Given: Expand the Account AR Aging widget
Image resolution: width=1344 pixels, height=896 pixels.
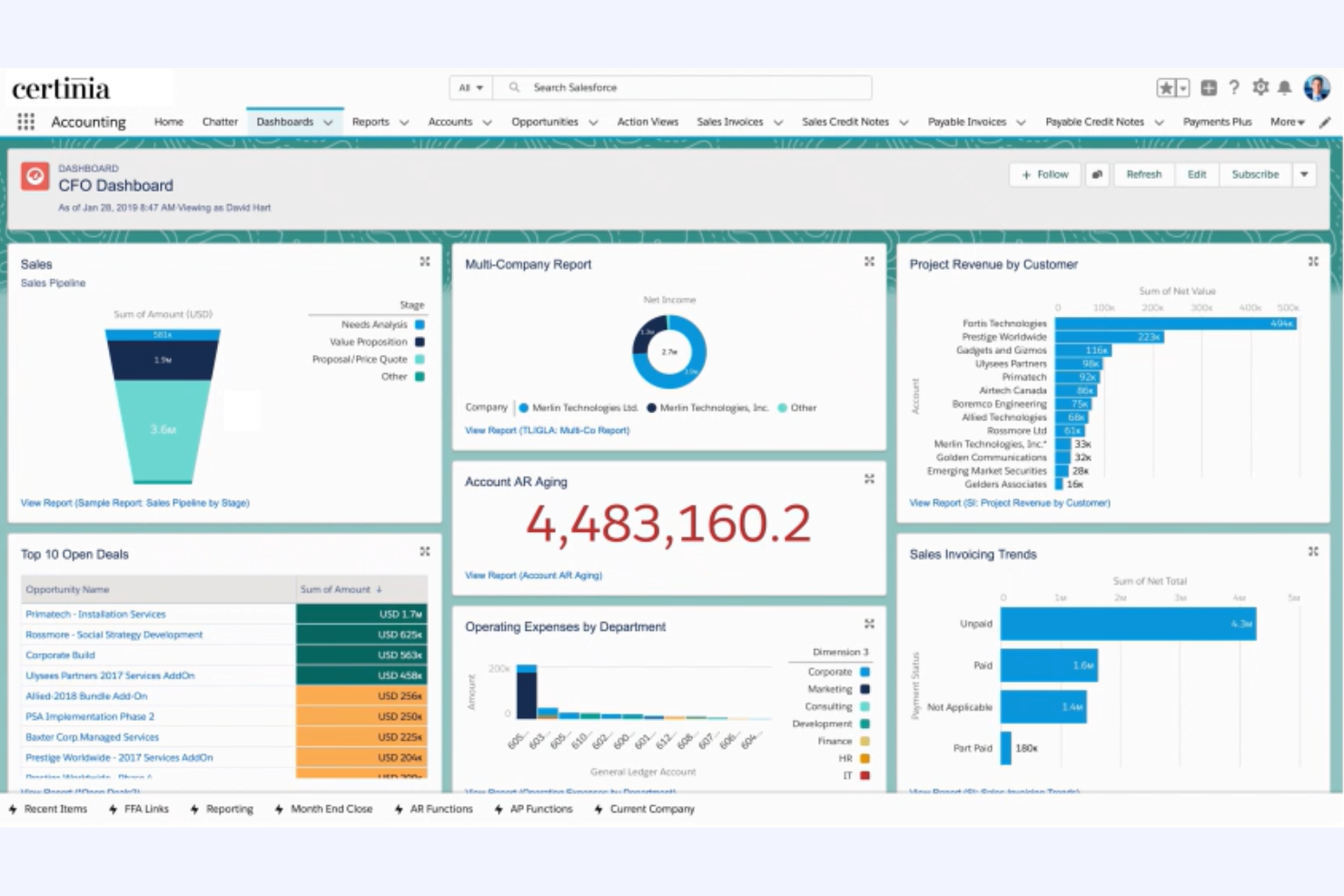Looking at the screenshot, I should point(869,478).
